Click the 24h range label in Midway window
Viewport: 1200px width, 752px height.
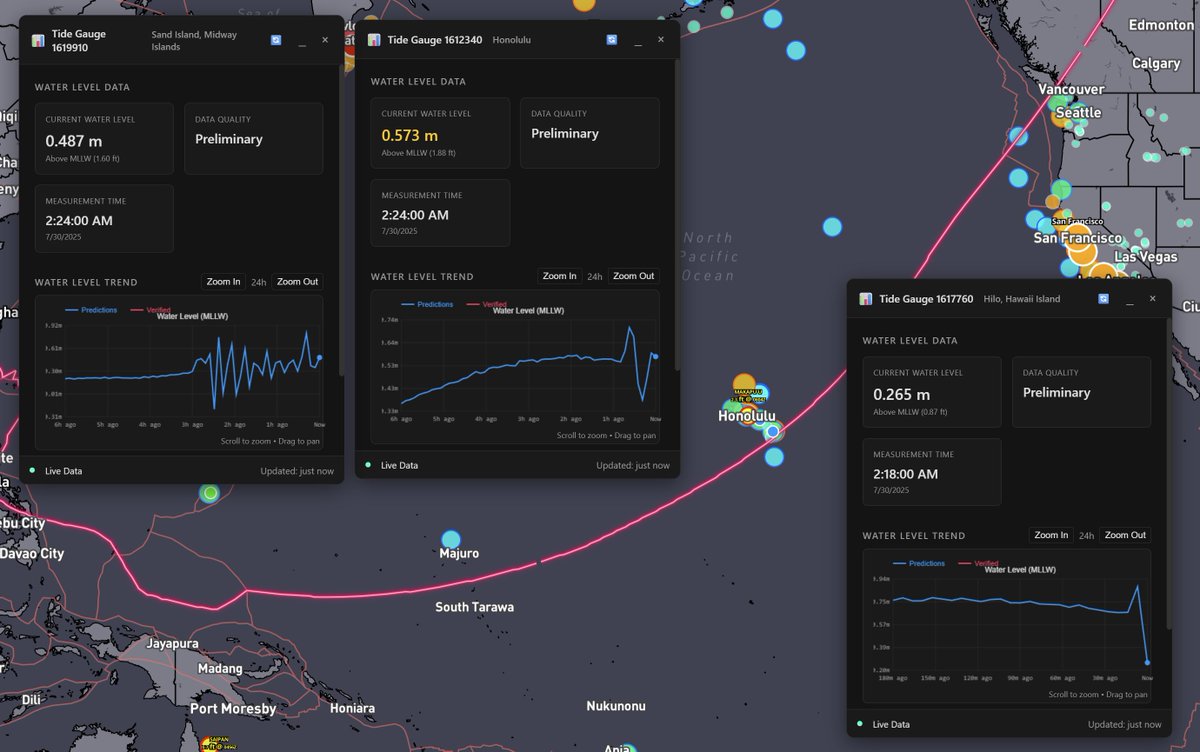[258, 283]
